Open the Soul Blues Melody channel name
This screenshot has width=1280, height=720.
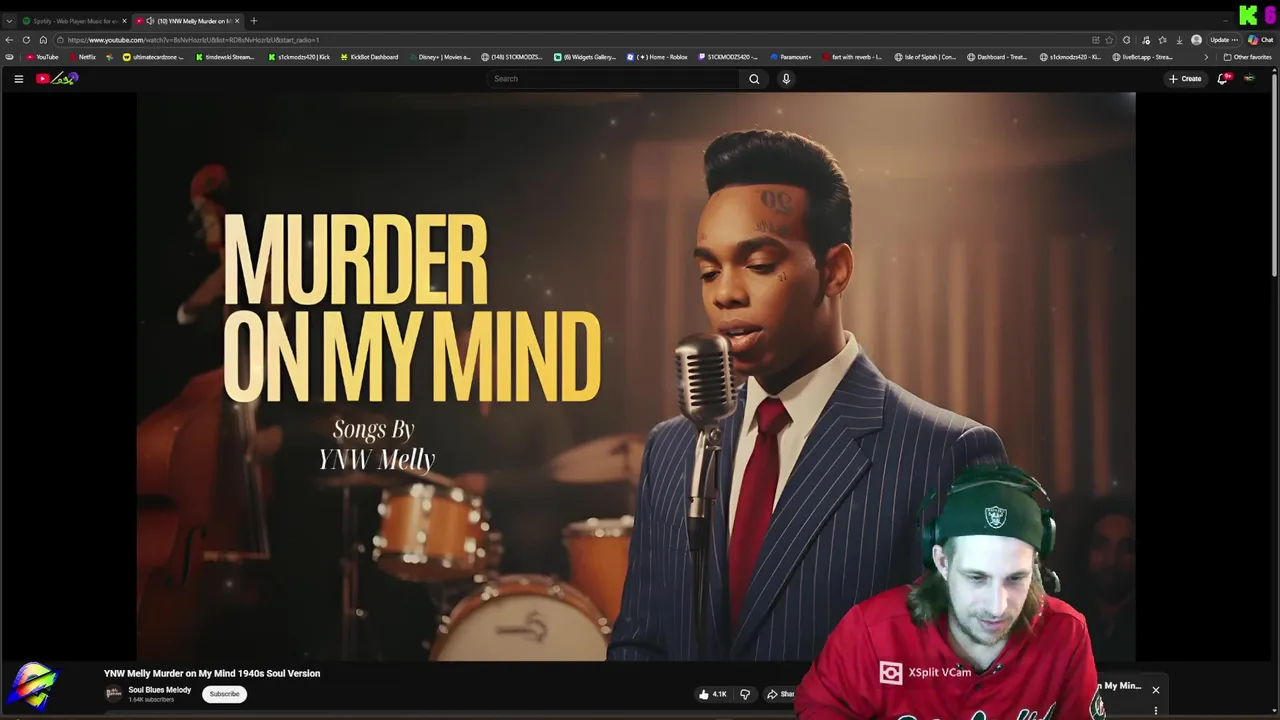coord(159,690)
